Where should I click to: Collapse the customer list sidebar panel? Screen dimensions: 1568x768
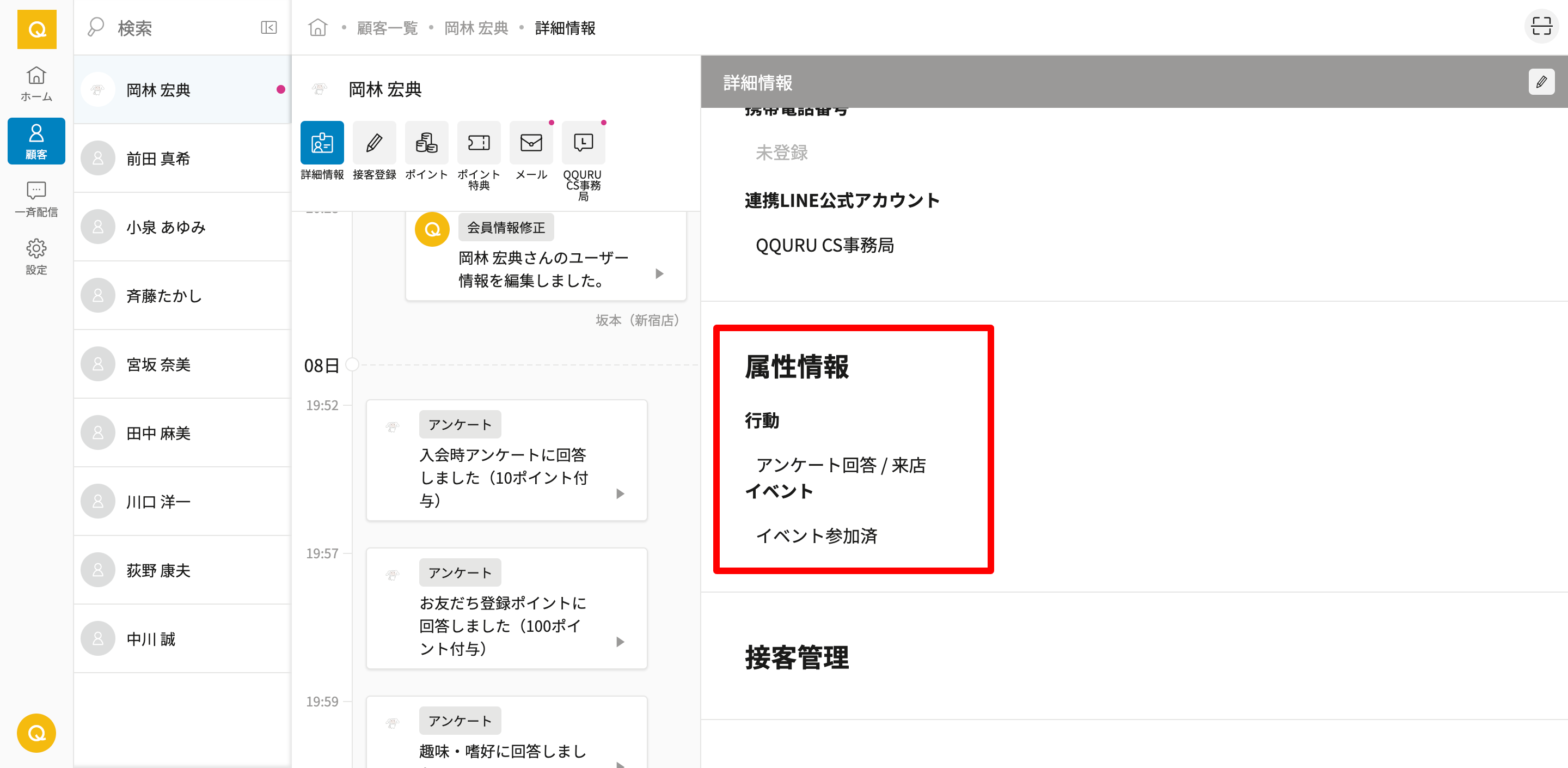pyautogui.click(x=268, y=27)
